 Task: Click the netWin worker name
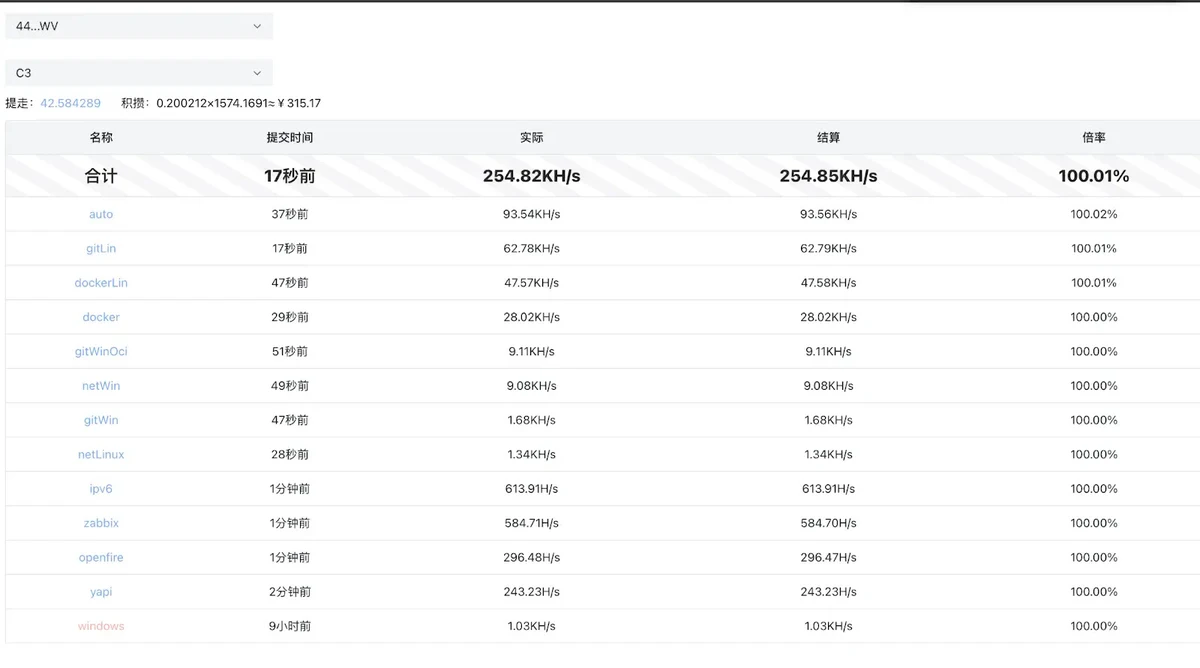[x=101, y=386]
